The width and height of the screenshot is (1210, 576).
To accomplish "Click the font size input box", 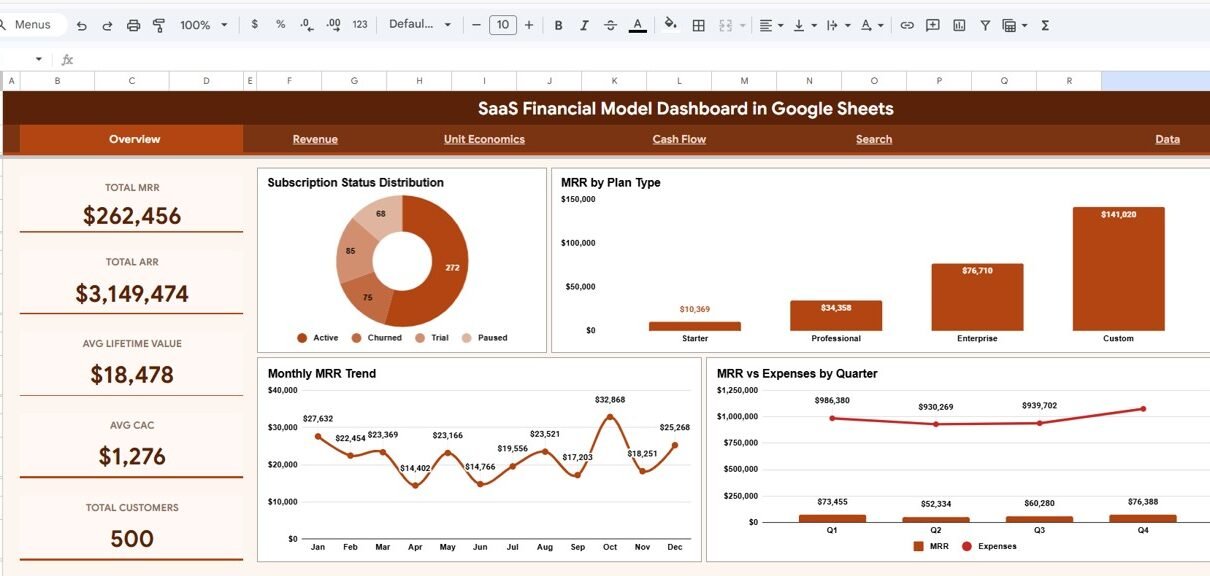I will [502, 25].
